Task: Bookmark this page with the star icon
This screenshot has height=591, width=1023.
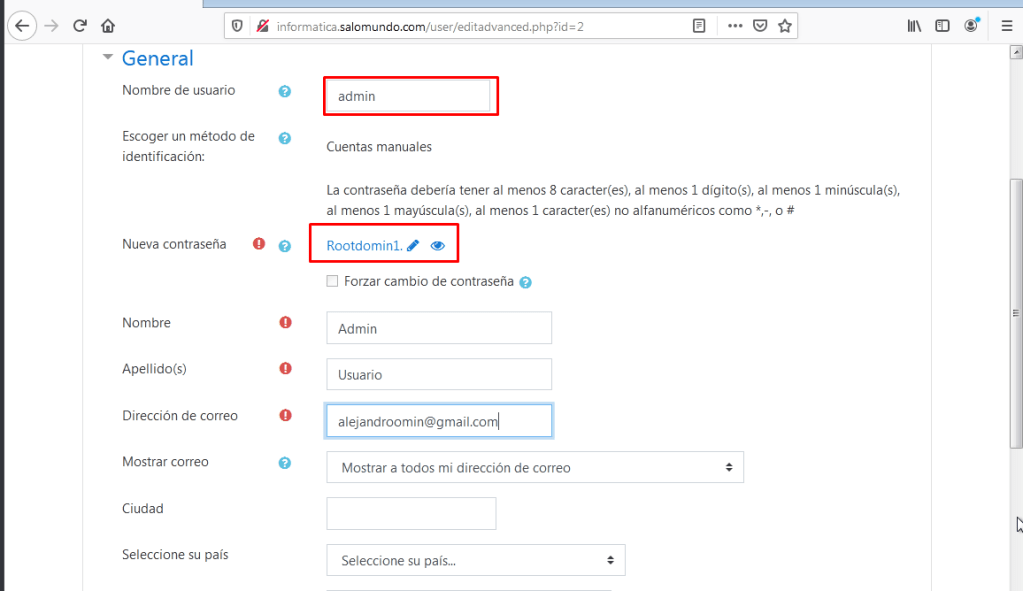Action: 785,26
